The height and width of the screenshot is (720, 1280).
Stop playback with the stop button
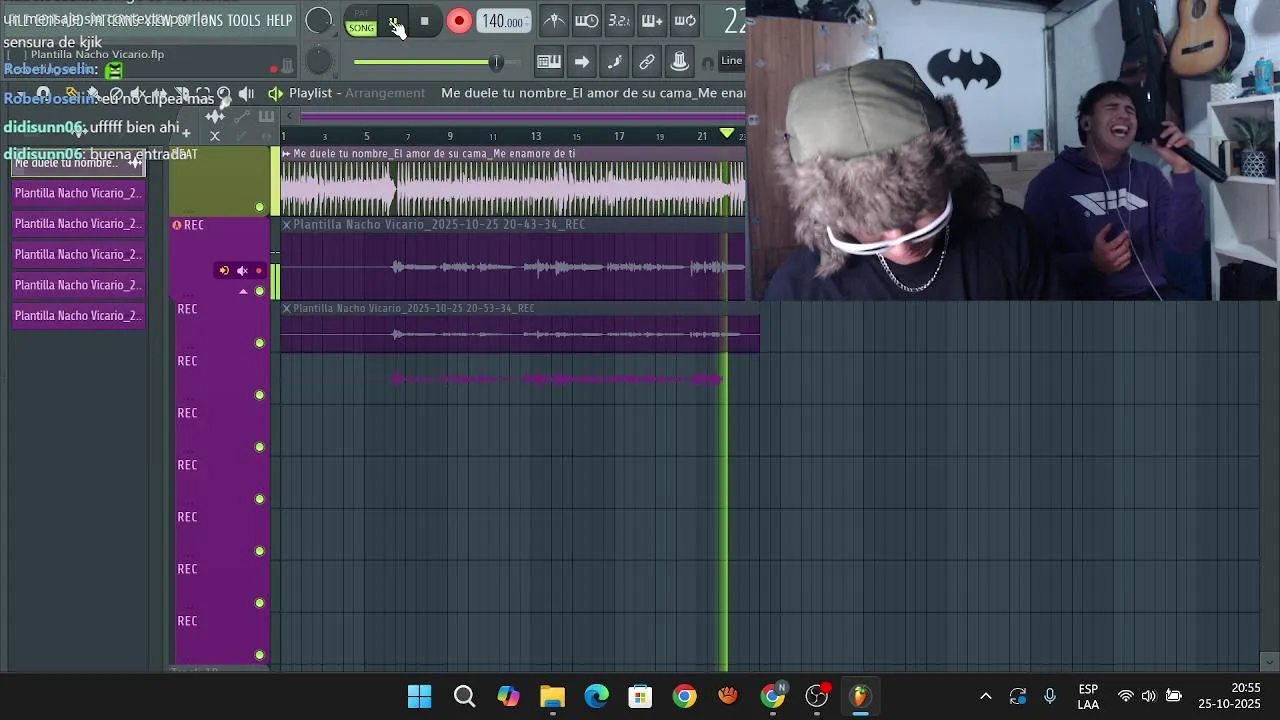424,21
